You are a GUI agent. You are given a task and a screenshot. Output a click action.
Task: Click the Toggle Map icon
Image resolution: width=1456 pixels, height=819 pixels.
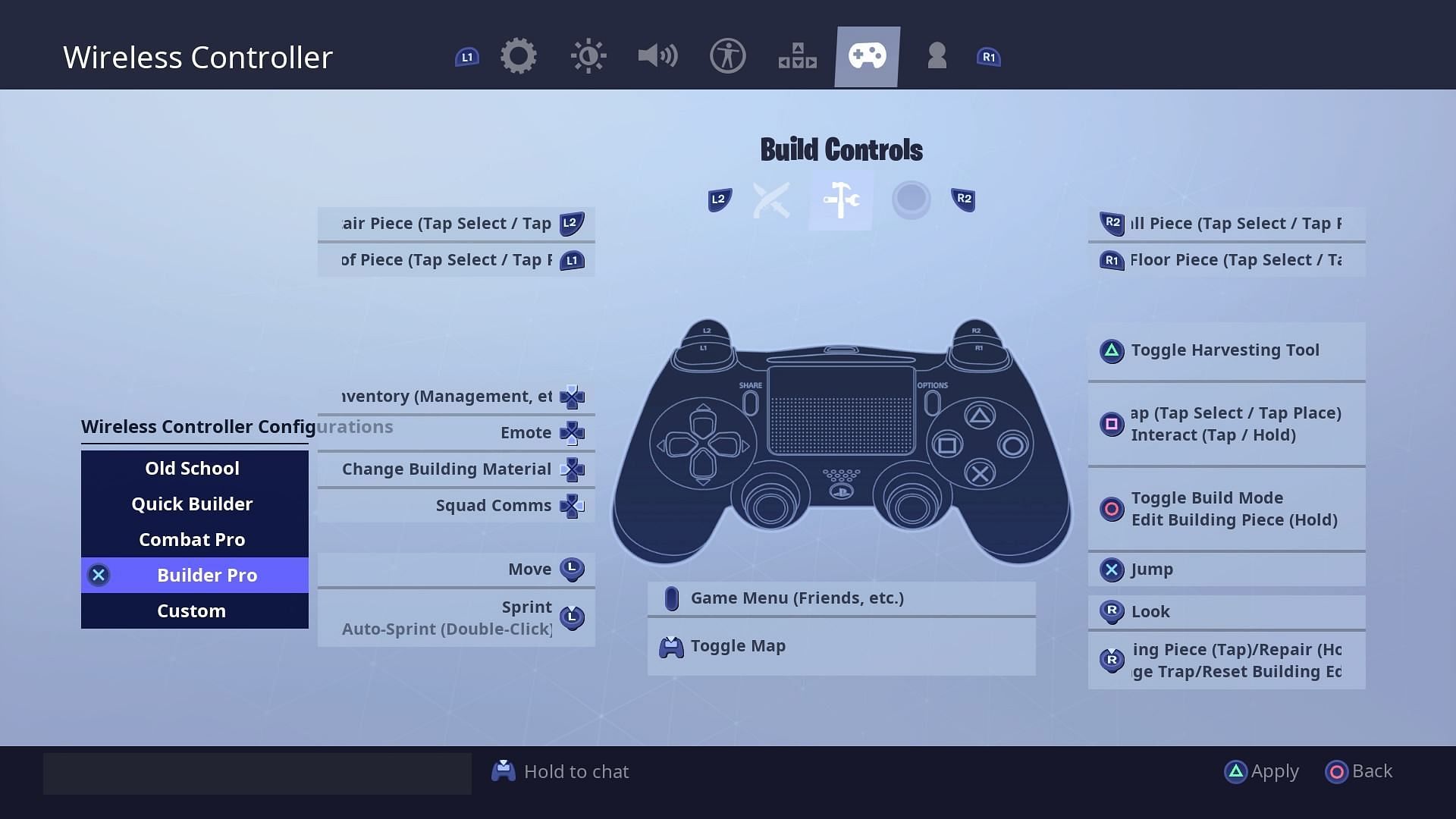672,645
